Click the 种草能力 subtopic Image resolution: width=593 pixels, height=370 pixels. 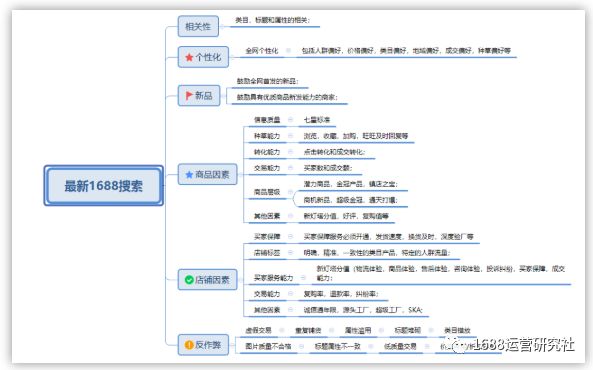coord(267,136)
